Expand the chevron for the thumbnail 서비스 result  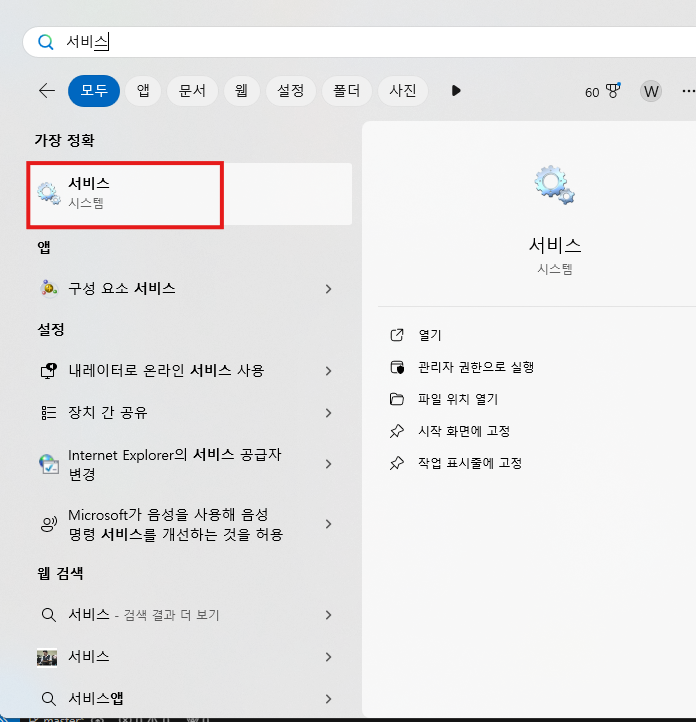(x=328, y=657)
